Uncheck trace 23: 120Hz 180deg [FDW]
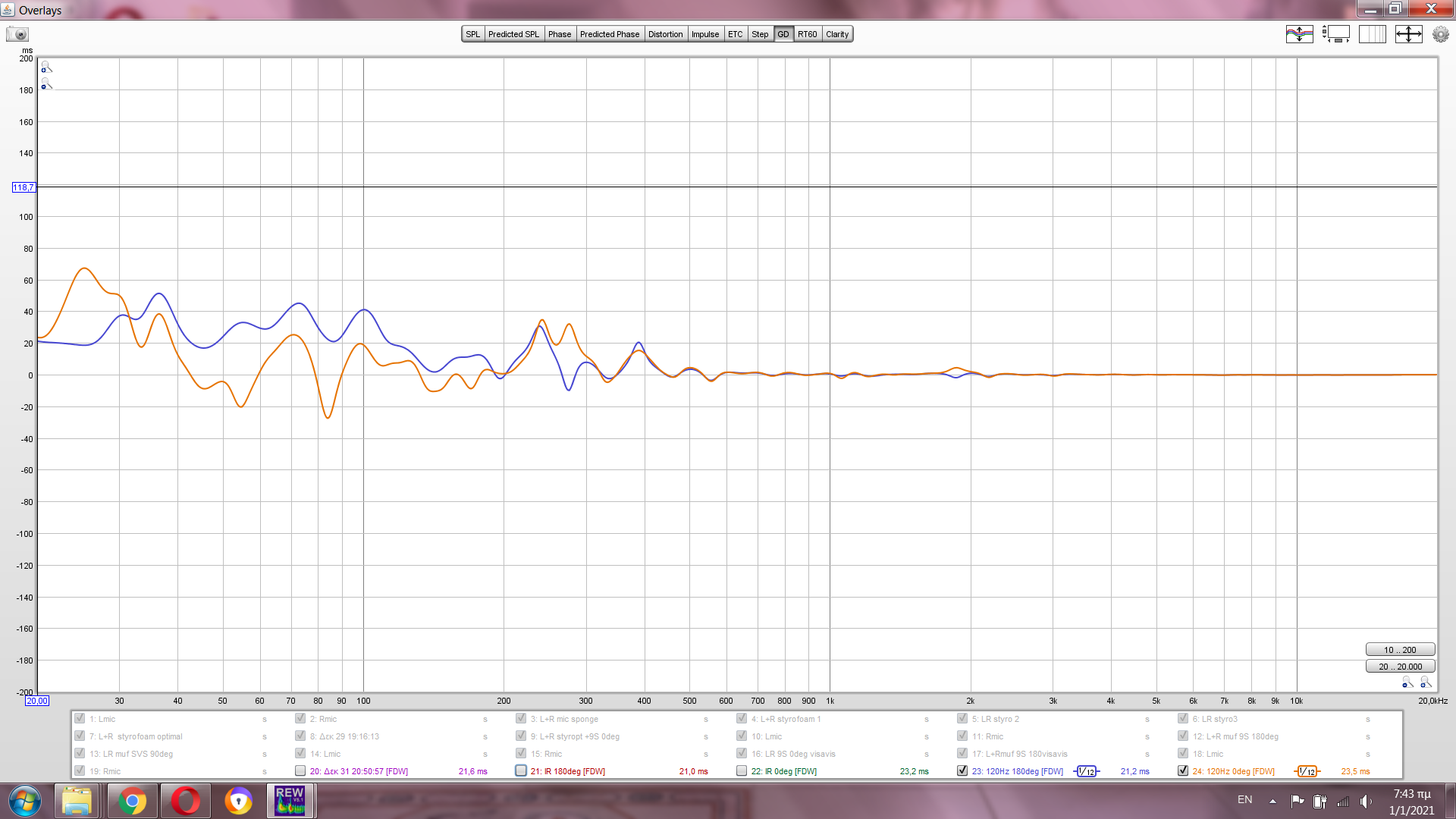 point(962,770)
